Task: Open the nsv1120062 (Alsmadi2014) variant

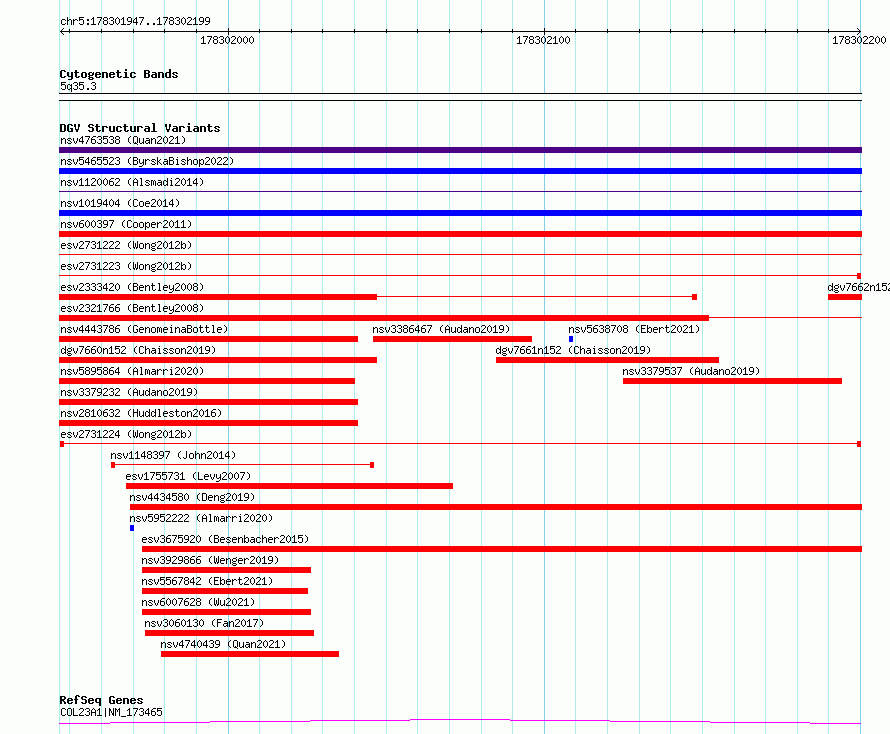Action: point(132,182)
